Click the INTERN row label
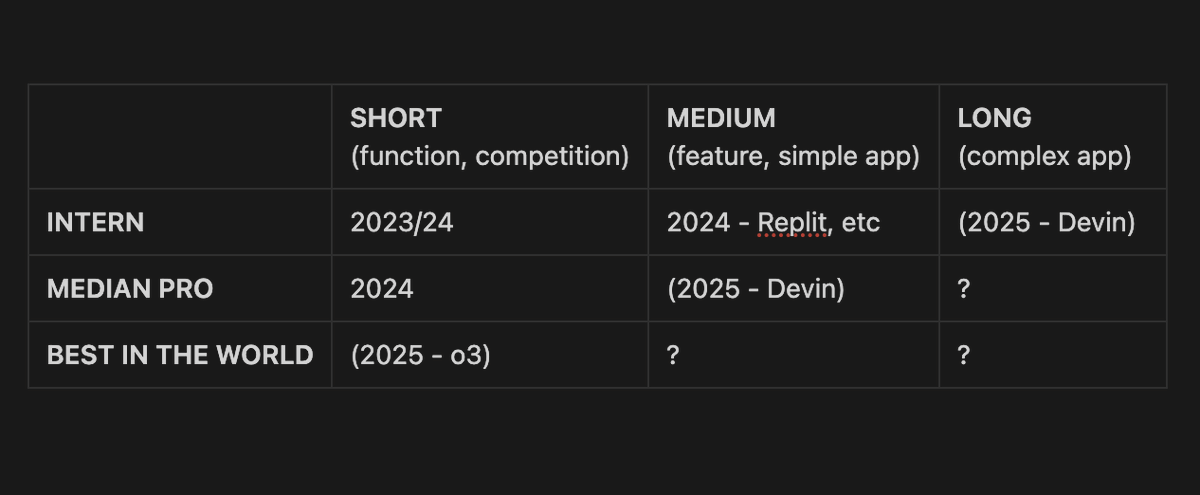 pos(95,222)
